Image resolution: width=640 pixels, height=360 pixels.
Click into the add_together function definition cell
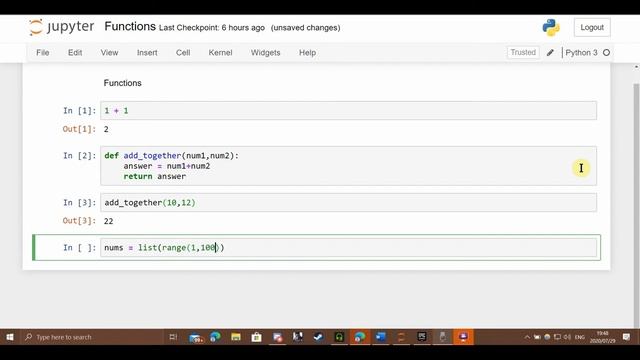pos(348,166)
